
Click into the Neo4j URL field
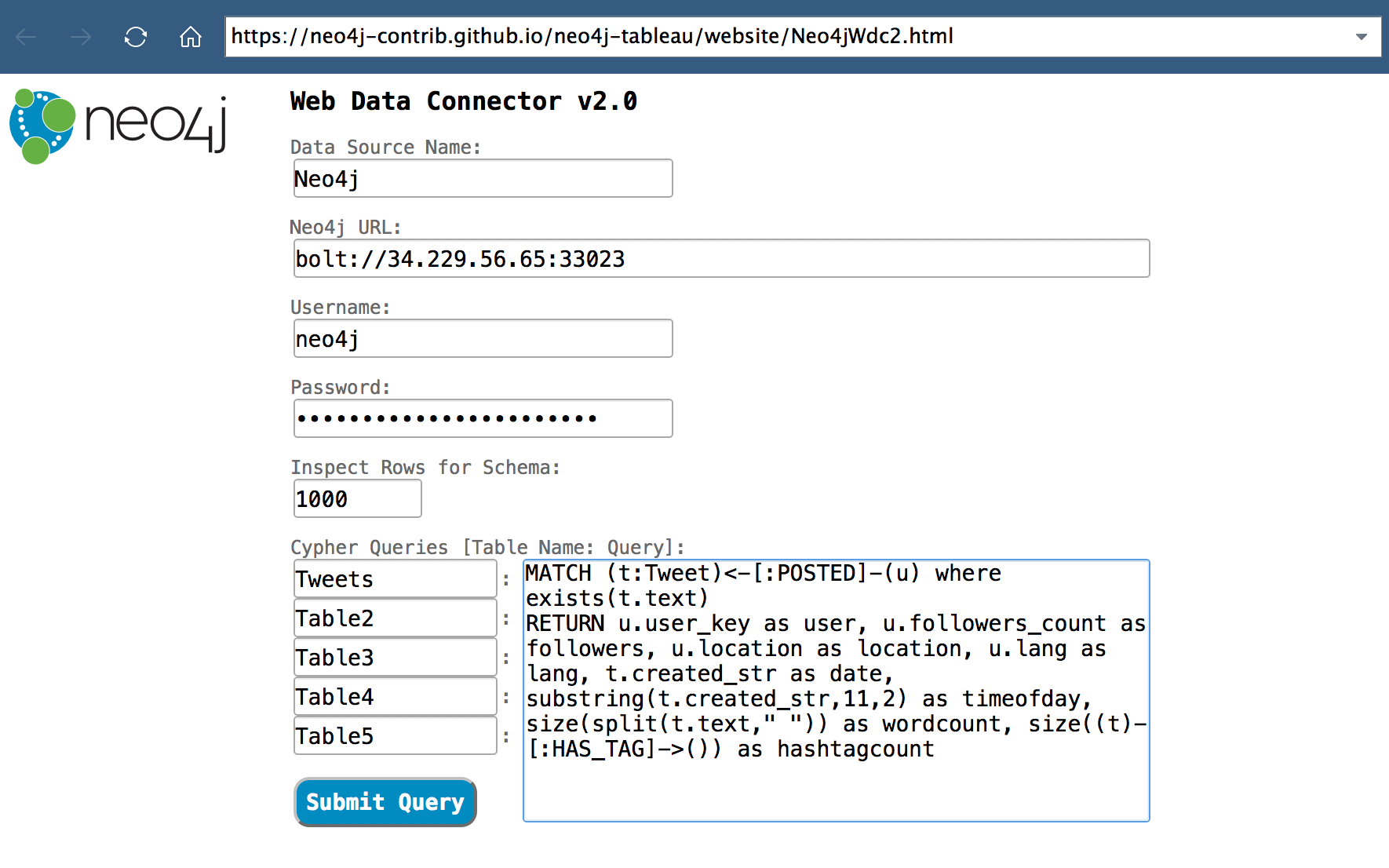[721, 259]
